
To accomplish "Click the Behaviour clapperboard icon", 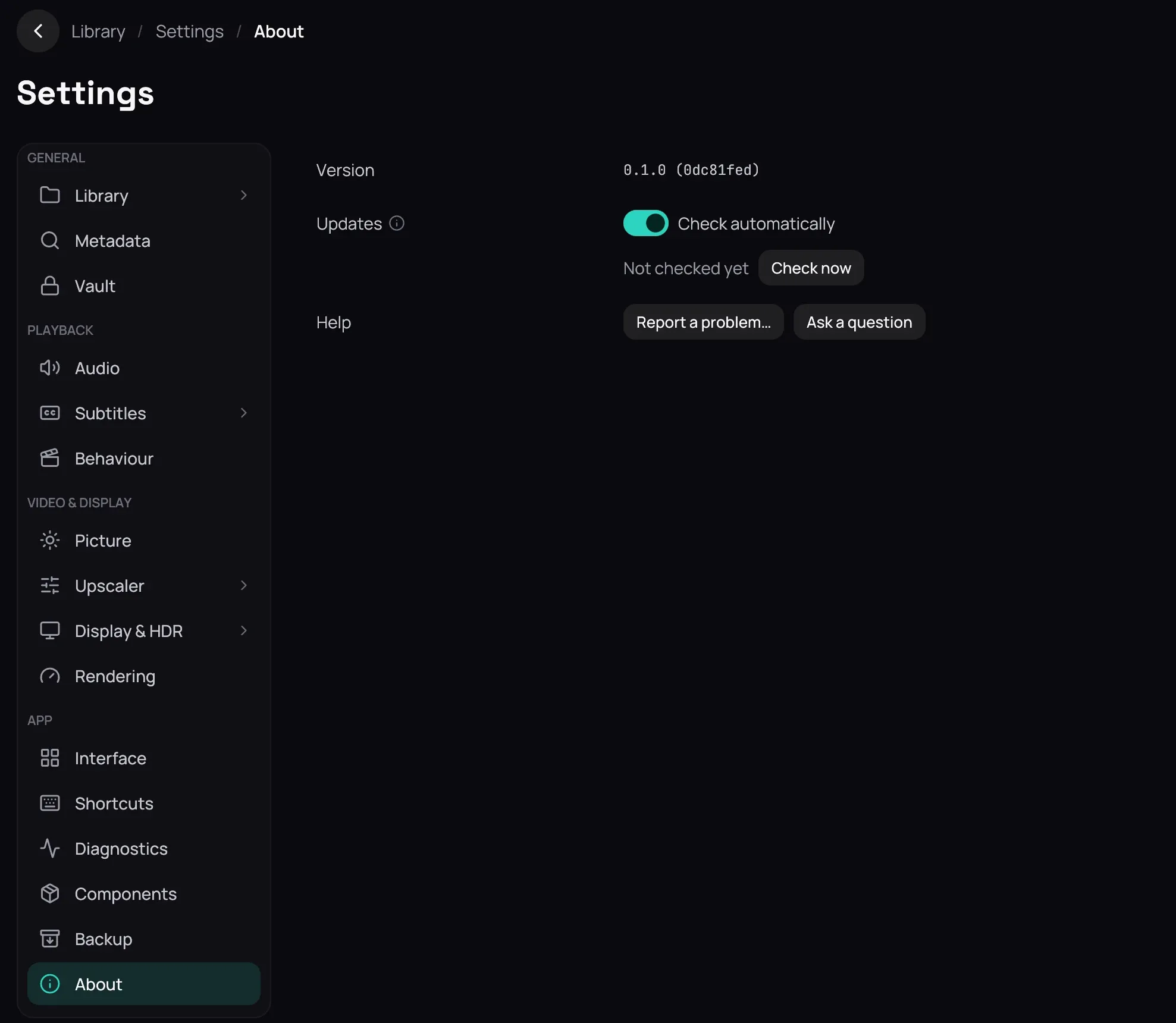I will tap(50, 458).
